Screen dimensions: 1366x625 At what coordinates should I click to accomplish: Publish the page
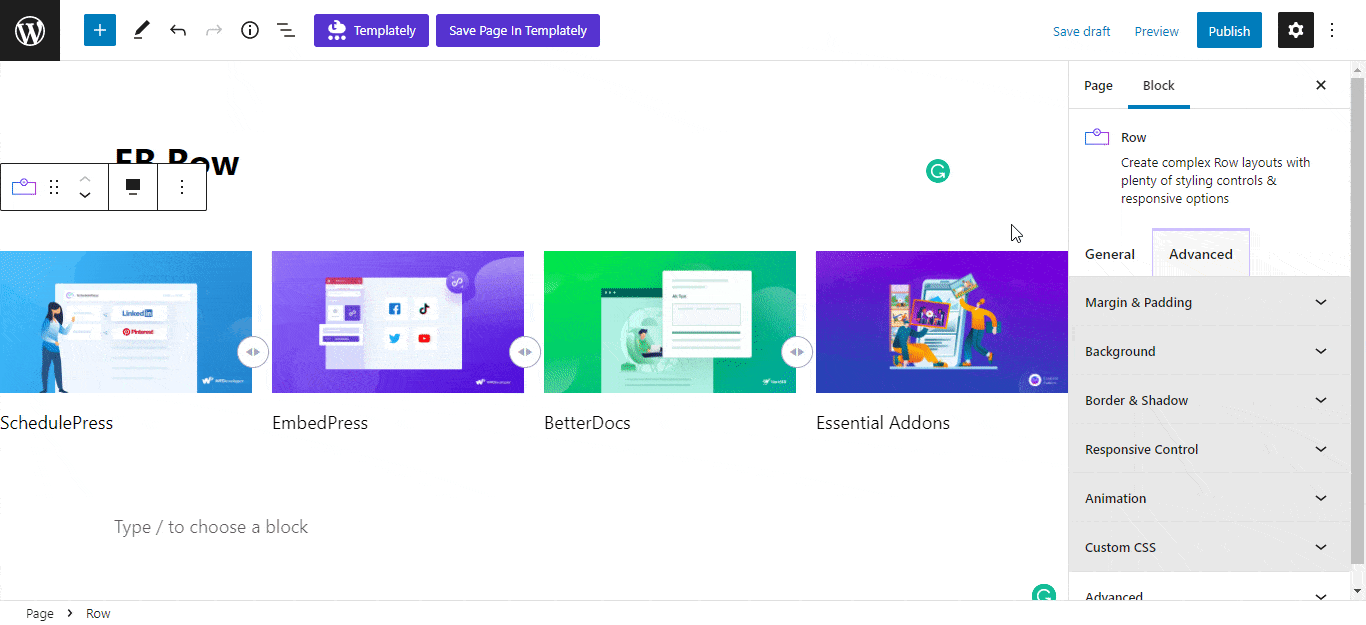click(x=1229, y=30)
